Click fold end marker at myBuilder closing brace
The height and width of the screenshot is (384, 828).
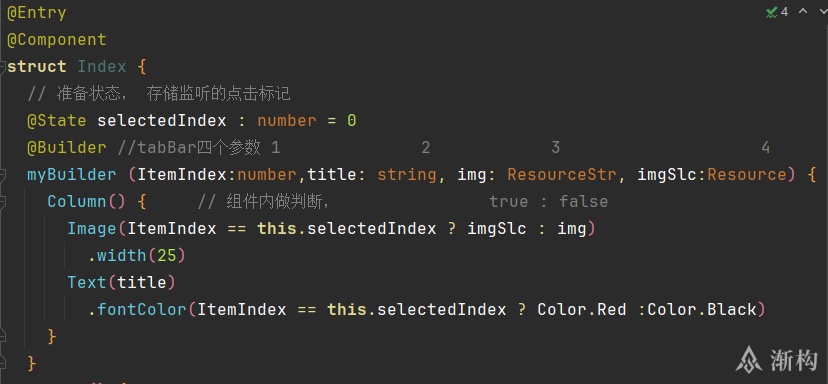click(x=3, y=363)
